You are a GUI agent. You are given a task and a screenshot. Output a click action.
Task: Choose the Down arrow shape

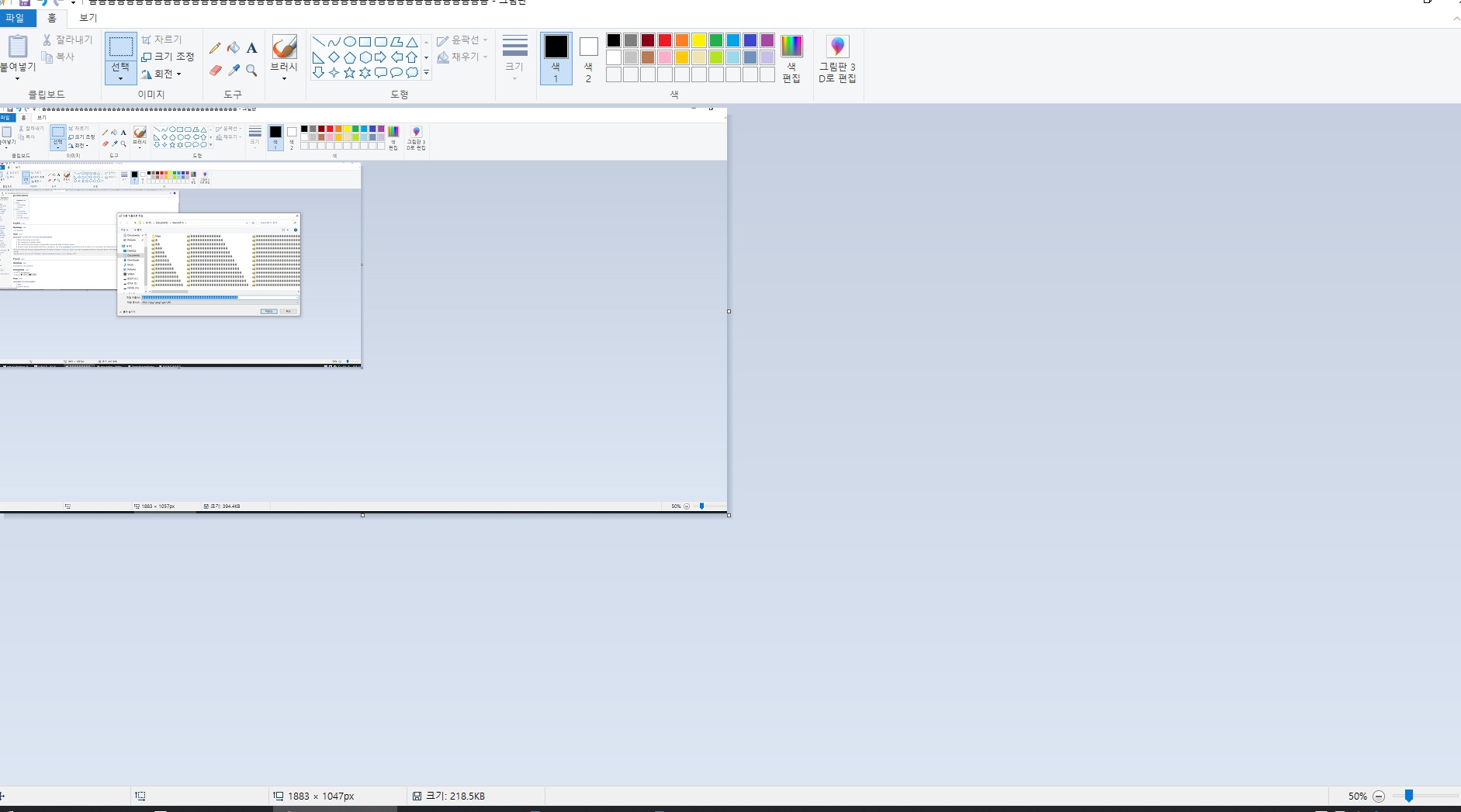click(318, 73)
